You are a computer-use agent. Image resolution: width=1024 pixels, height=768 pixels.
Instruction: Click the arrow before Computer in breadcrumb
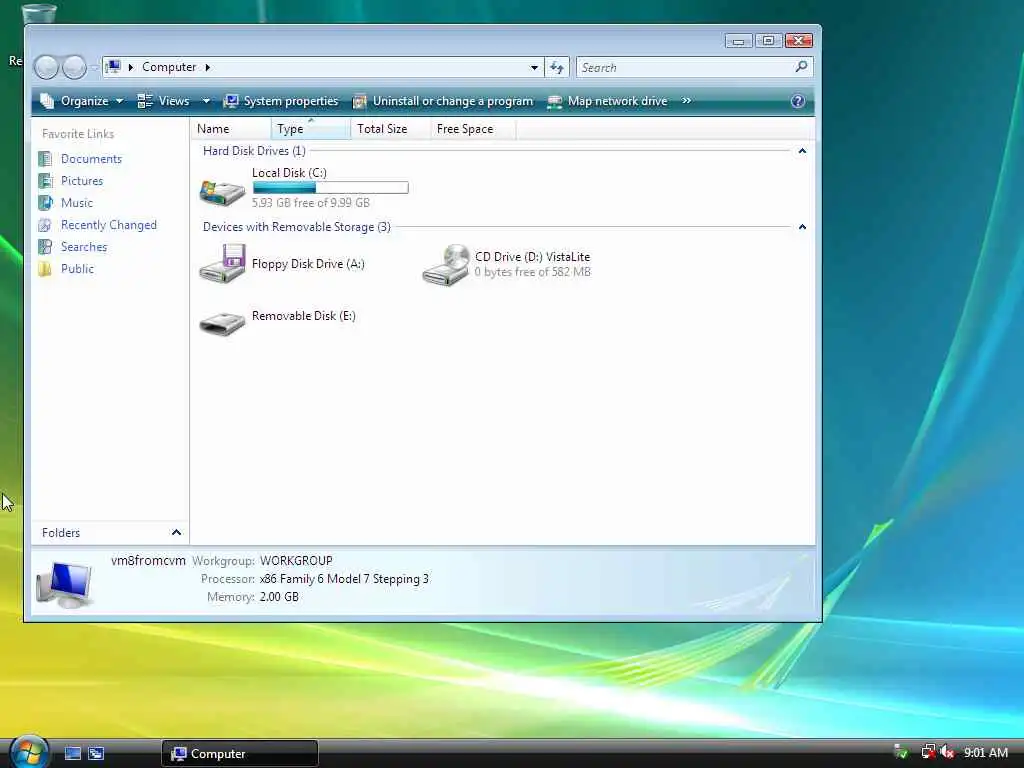[x=131, y=67]
